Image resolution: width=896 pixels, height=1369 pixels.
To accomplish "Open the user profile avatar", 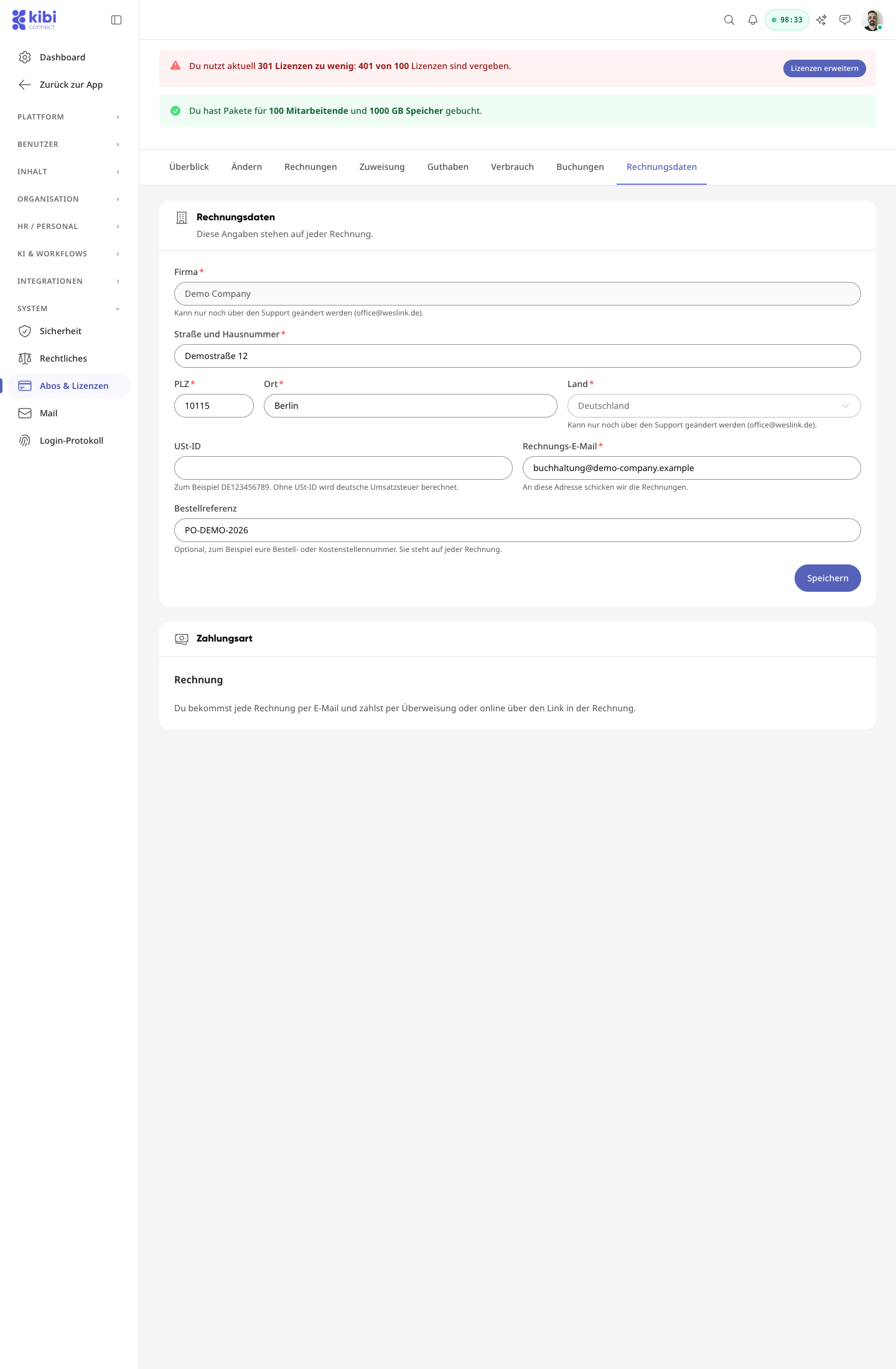I will 872,20.
